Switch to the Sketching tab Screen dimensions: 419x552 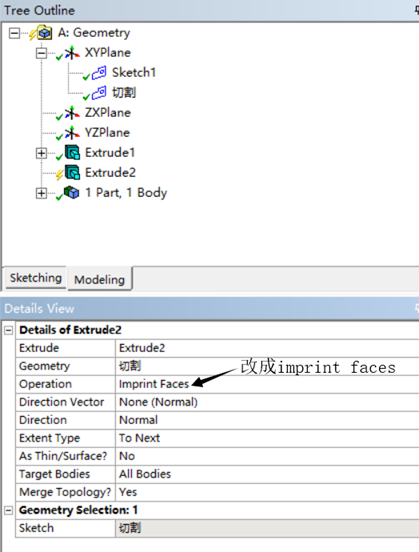pos(36,278)
